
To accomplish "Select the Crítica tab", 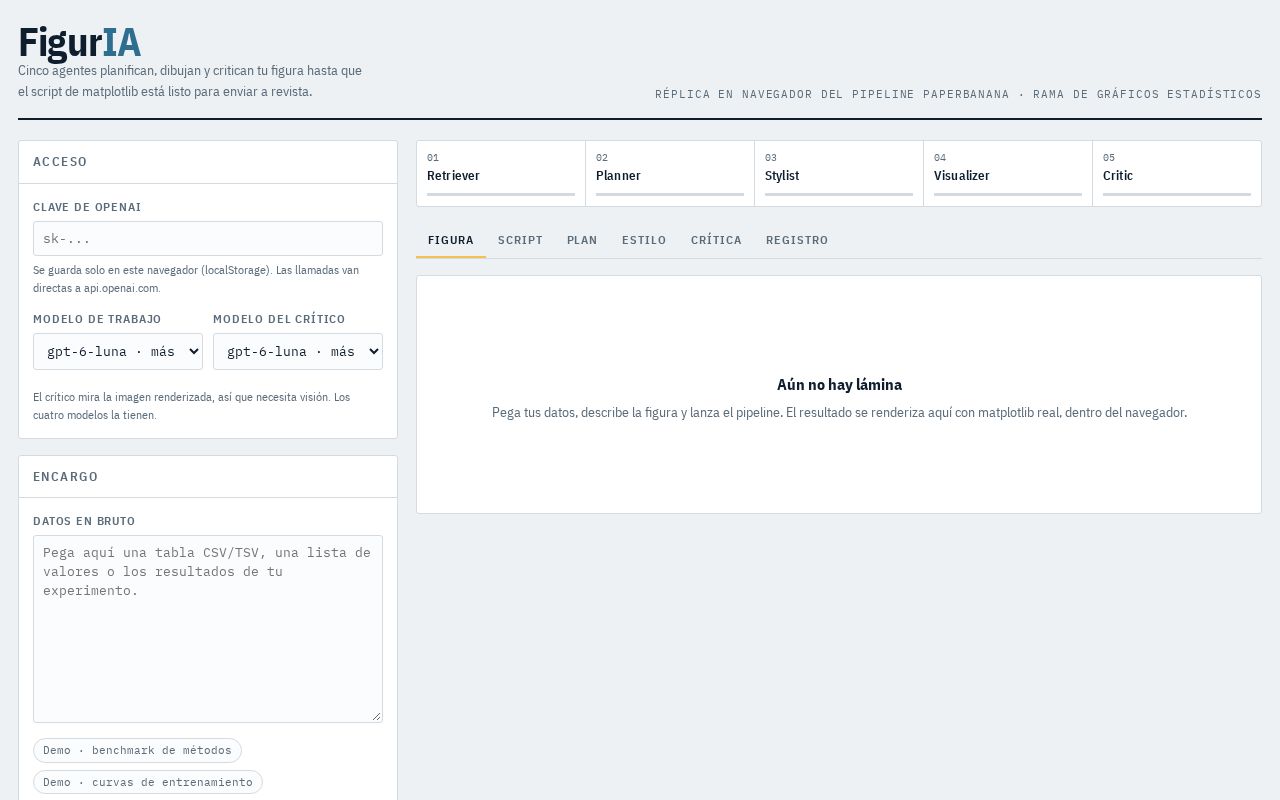I will coord(716,240).
